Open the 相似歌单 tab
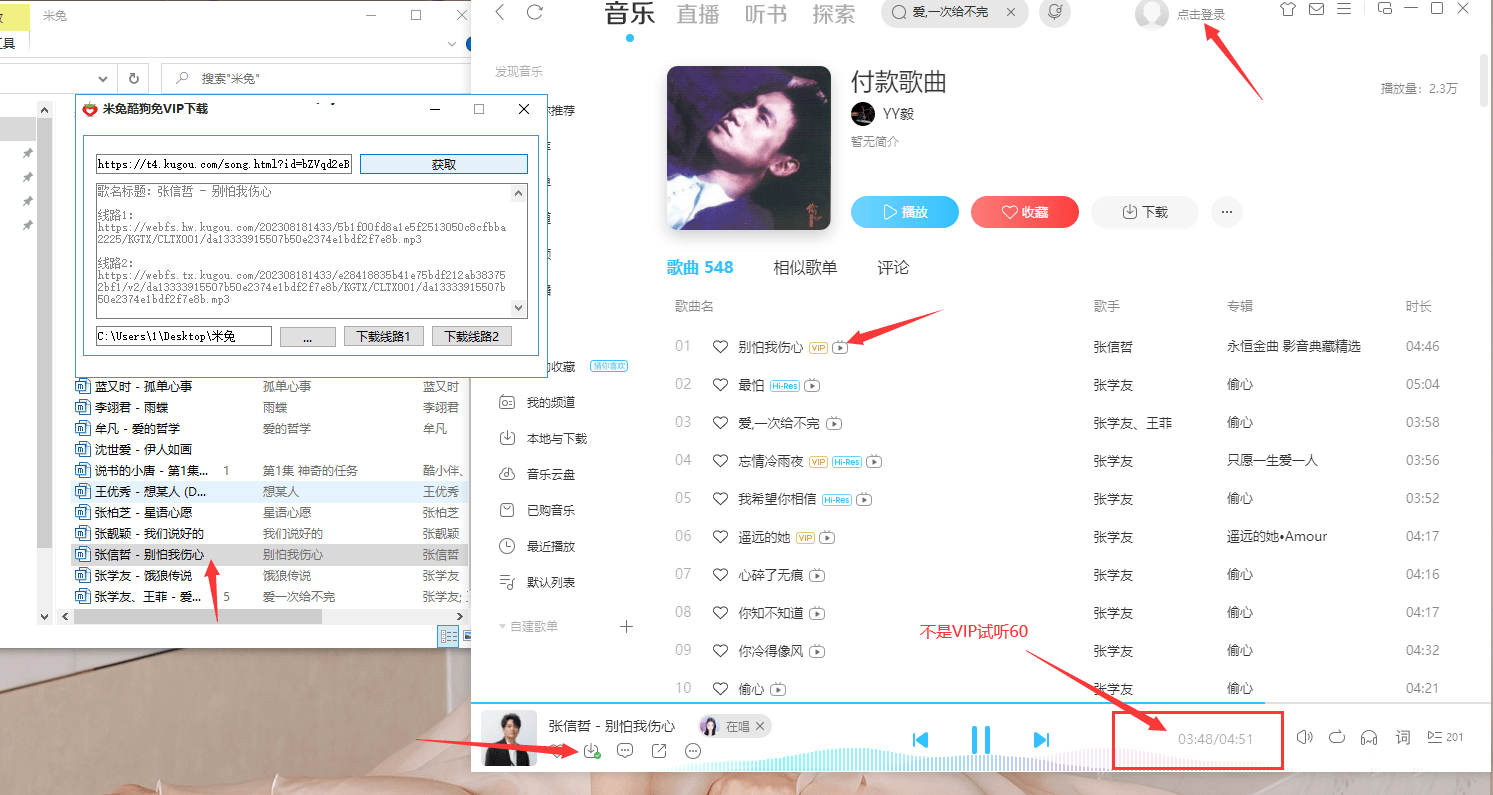This screenshot has height=795, width=1493. 805,267
